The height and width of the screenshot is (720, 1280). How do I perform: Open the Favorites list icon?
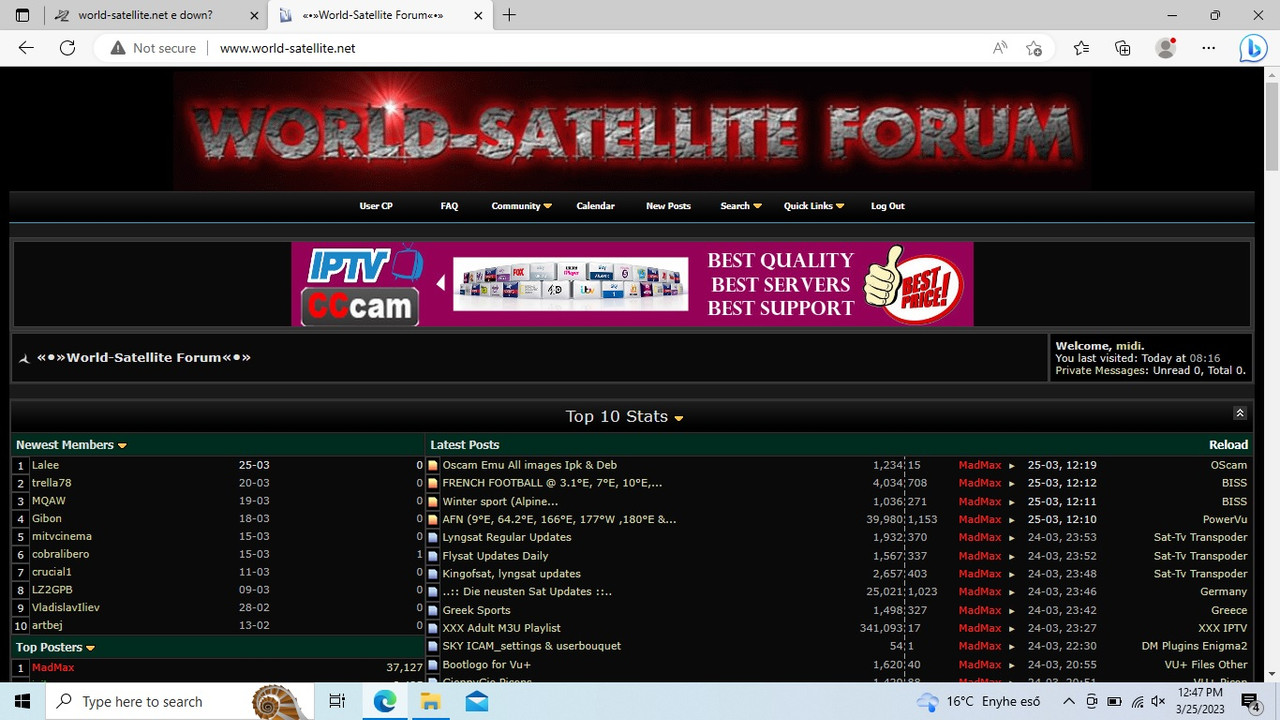coord(1081,48)
